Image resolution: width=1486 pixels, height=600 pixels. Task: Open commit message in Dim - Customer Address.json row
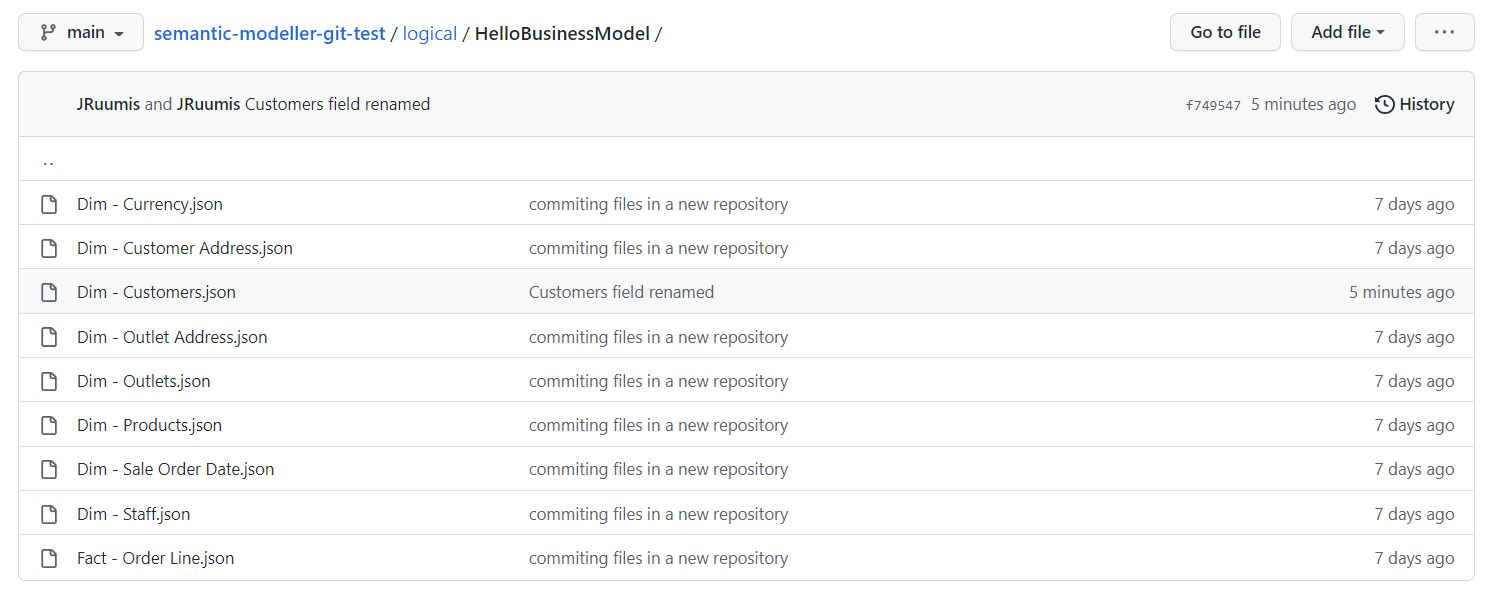[x=658, y=248]
